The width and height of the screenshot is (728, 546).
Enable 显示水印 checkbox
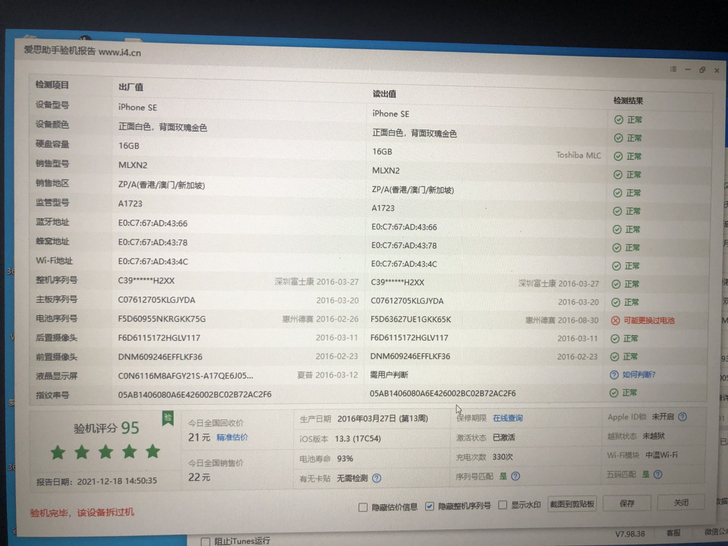[502, 505]
